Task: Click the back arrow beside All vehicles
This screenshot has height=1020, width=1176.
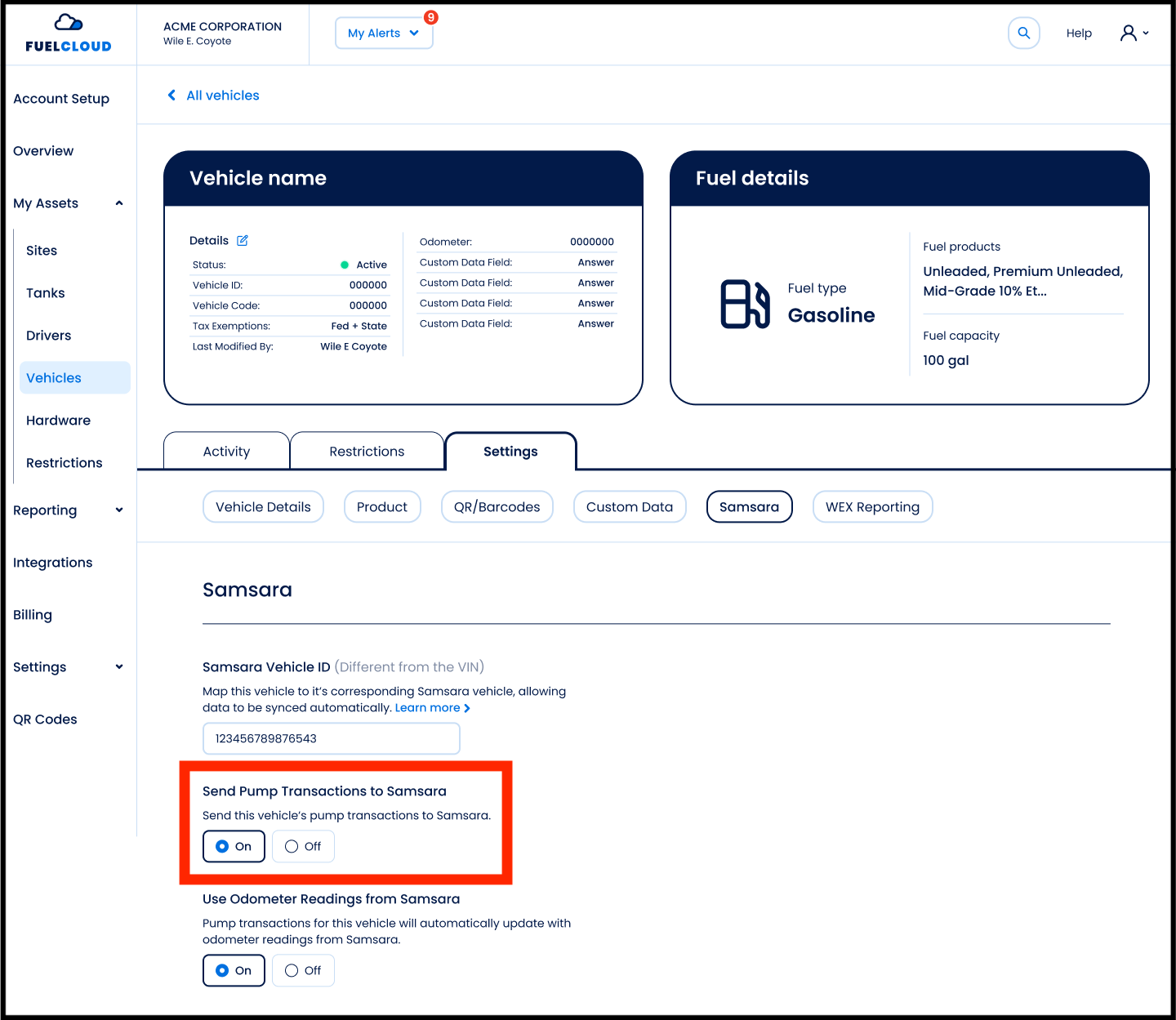Action: pos(171,96)
